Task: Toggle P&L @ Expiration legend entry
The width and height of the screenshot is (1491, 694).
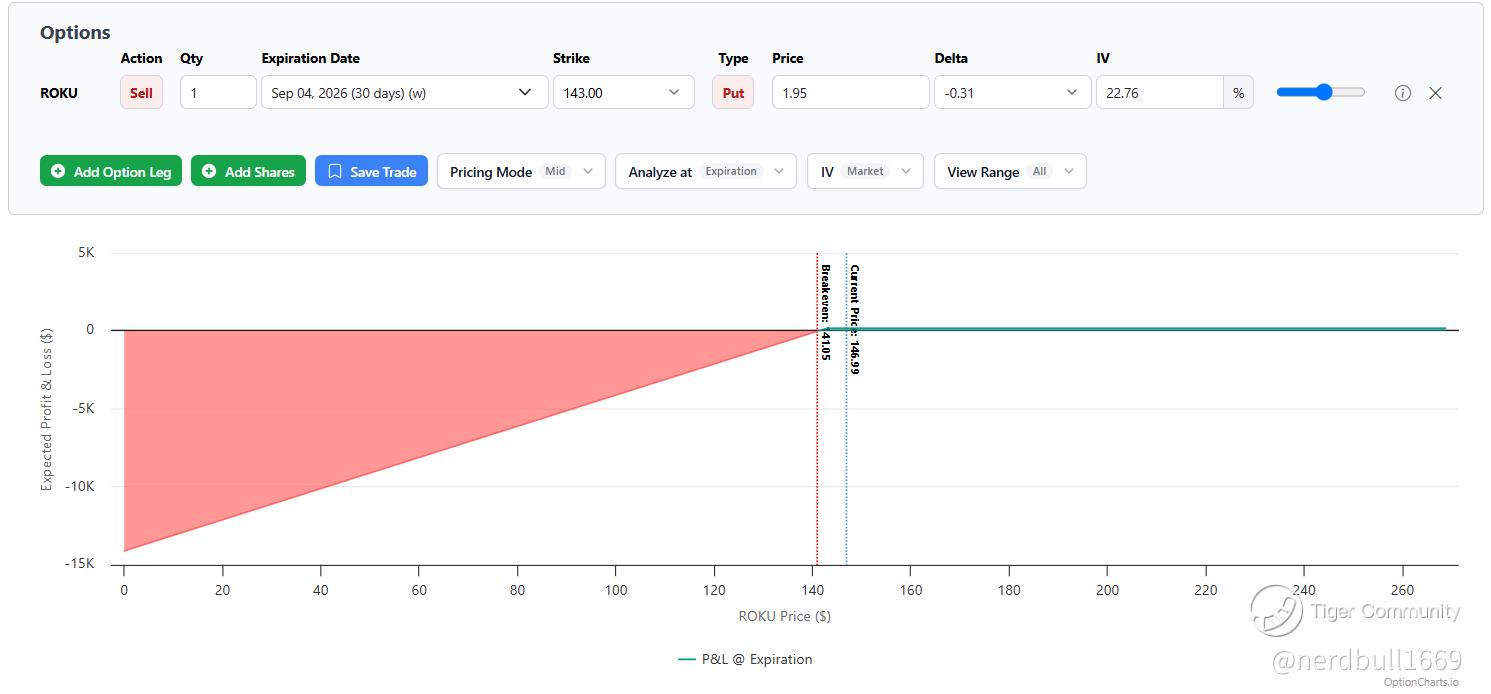Action: [745, 659]
